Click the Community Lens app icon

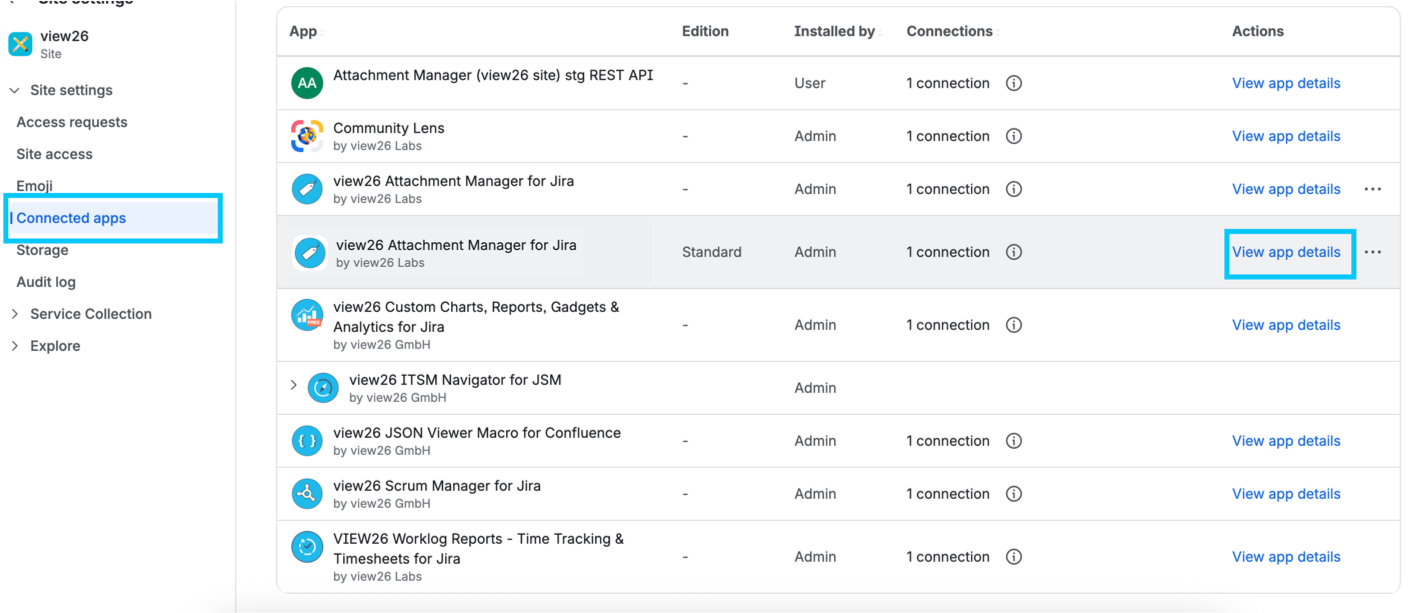pos(307,136)
